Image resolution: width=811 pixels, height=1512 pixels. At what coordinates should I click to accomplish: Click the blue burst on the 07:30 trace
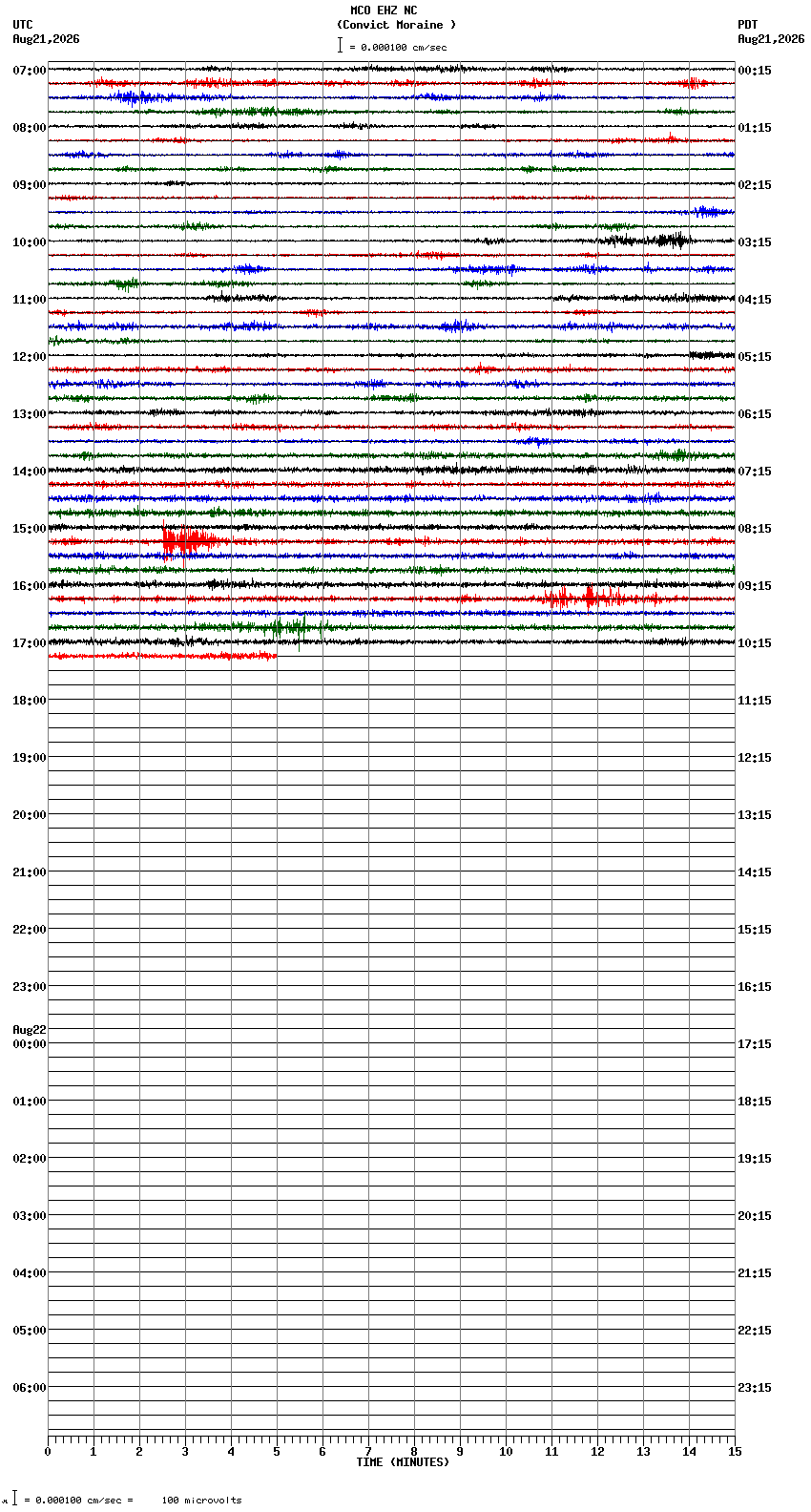click(138, 97)
